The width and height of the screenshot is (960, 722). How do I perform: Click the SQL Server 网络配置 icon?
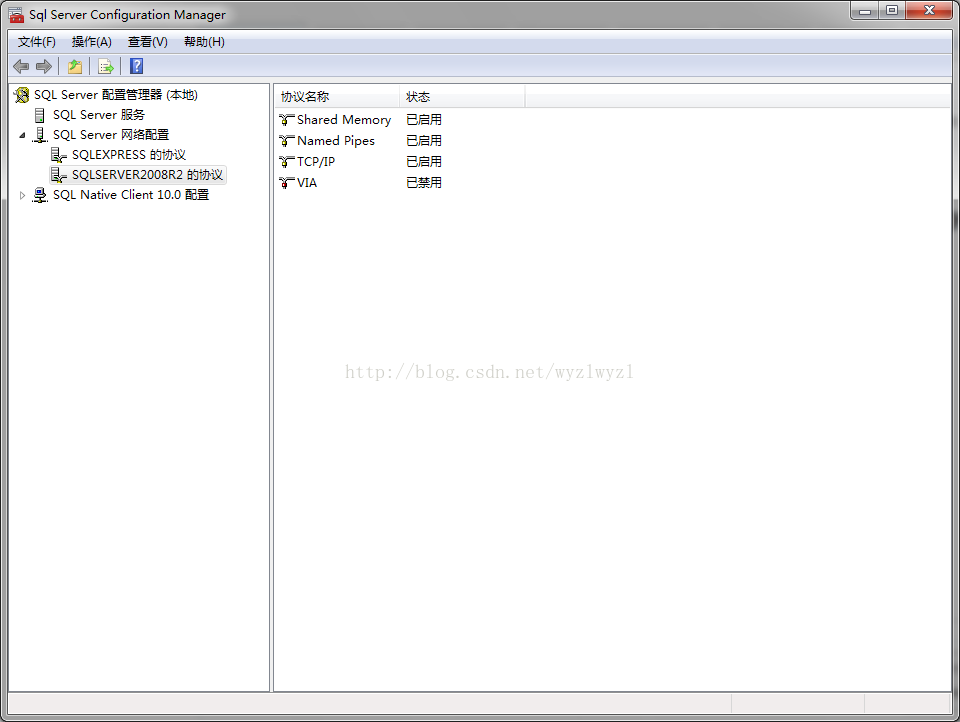click(40, 135)
